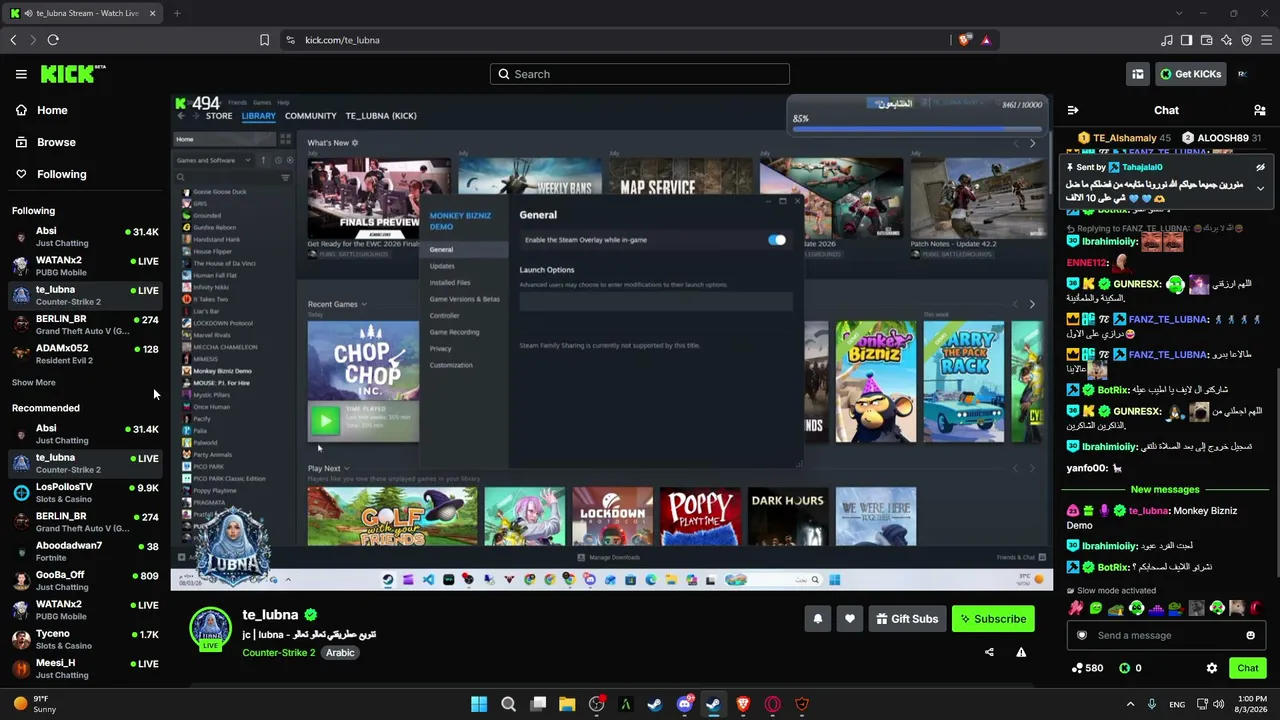The height and width of the screenshot is (720, 1280).
Task: Open Monkey Bizniz game cover thumbnail
Action: 875,381
